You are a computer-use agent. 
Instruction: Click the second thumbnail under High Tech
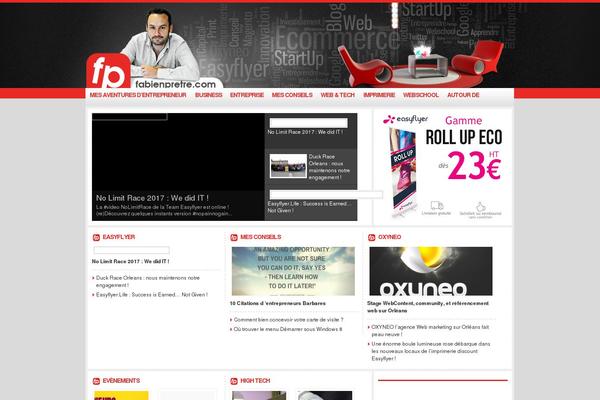pyautogui.click(x=325, y=395)
